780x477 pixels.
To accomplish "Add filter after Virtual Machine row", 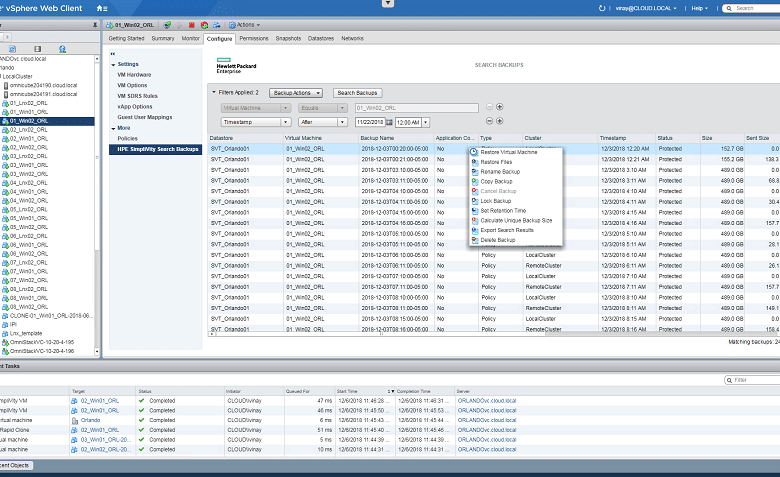I will (x=500, y=107).
